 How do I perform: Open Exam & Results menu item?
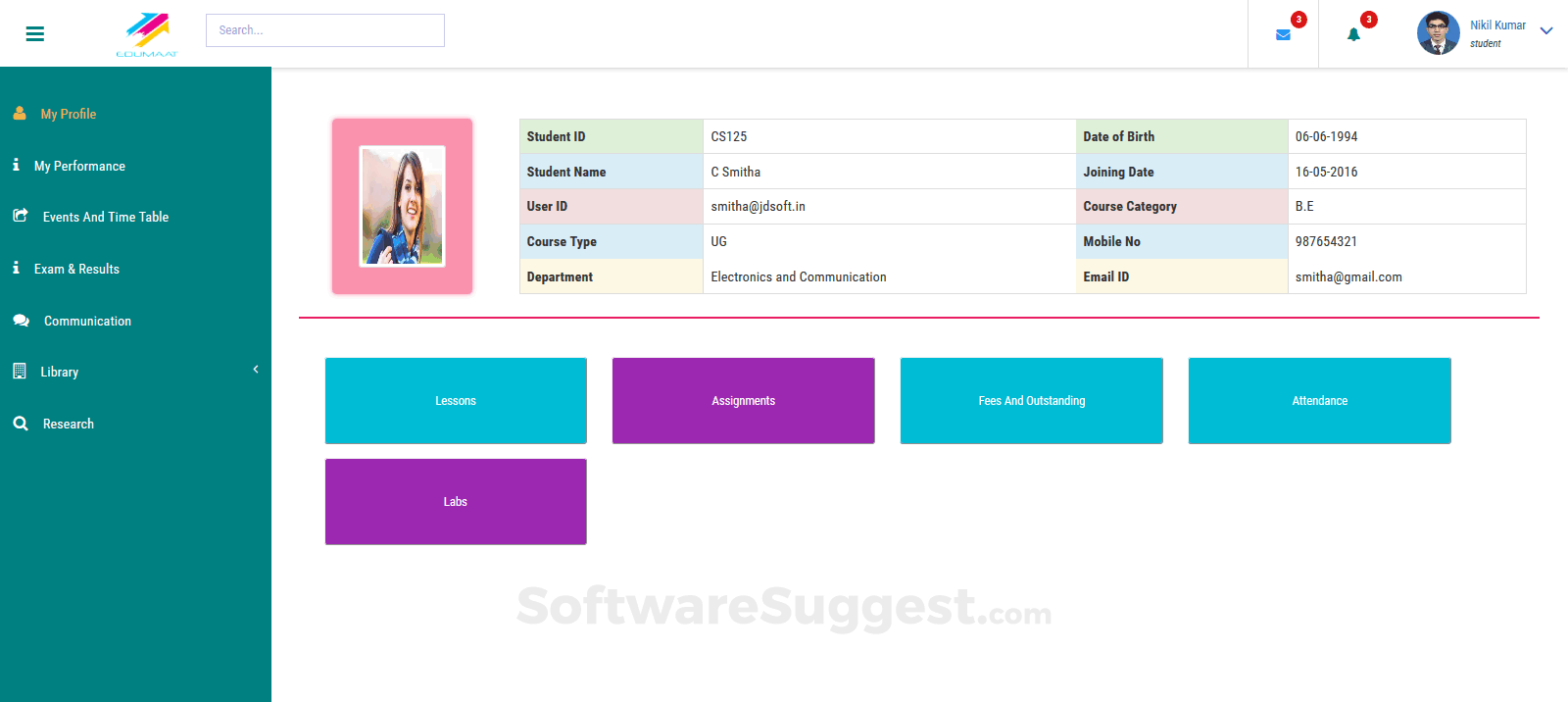76,269
